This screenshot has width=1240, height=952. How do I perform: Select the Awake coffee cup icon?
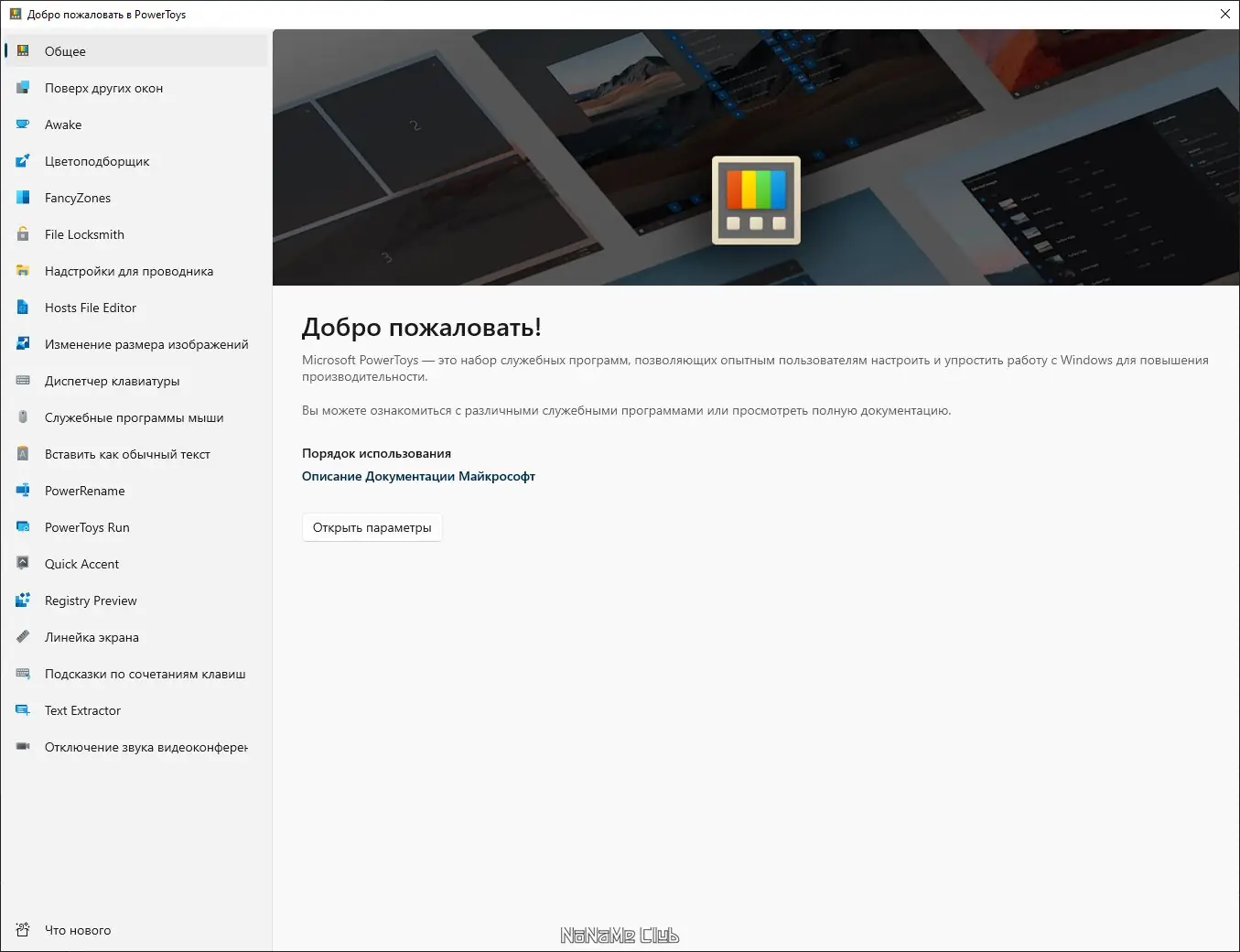22,124
